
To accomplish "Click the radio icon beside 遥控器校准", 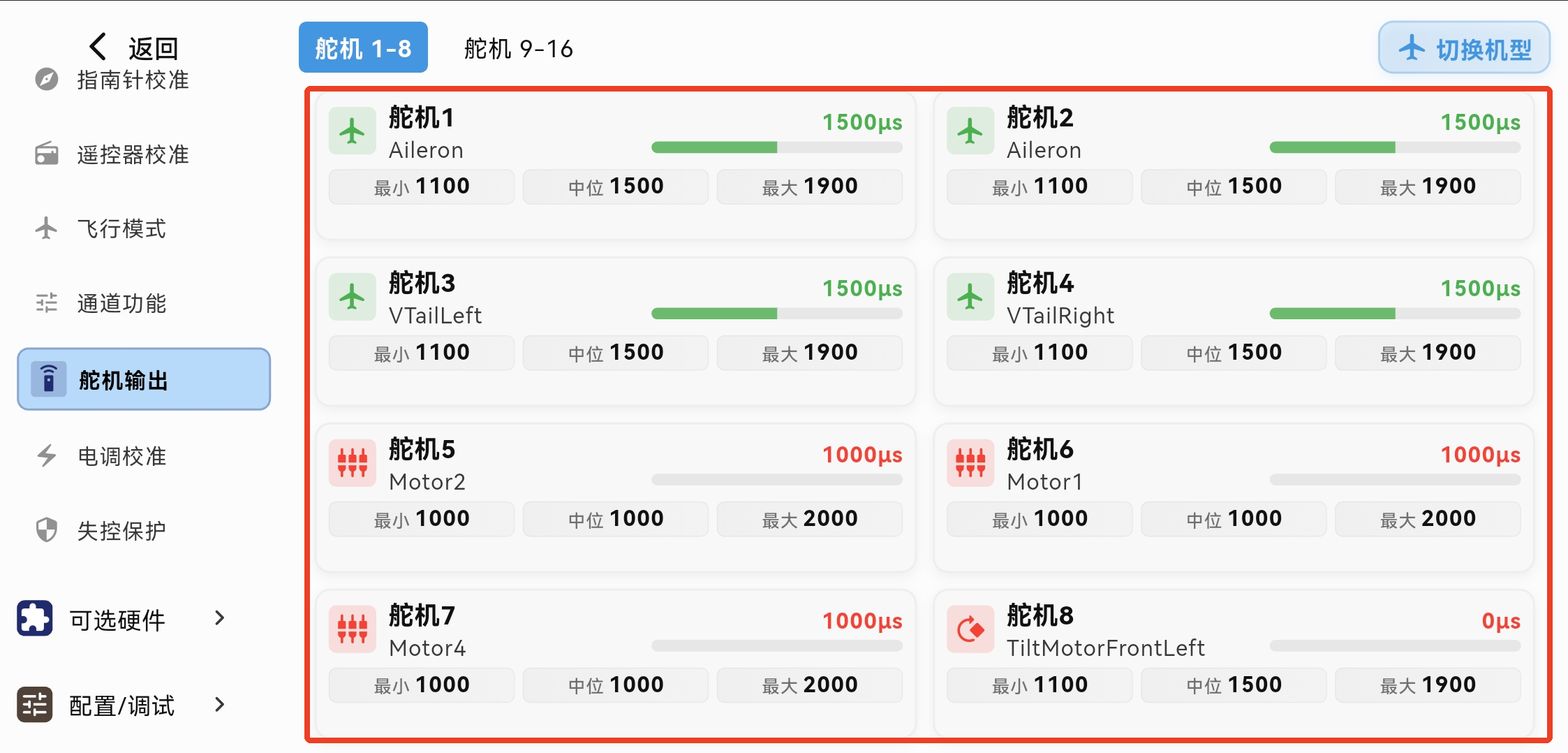I will (47, 154).
